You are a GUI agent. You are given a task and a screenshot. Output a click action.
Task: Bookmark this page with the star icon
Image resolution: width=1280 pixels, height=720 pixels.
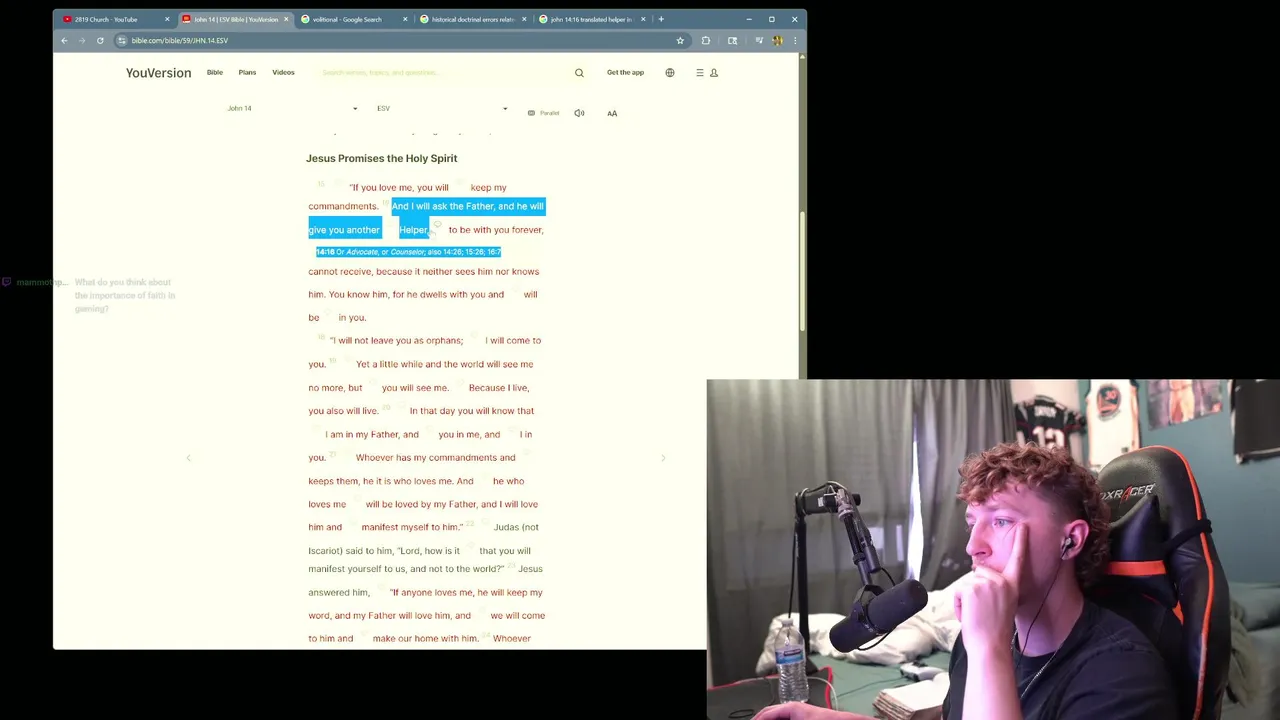pyautogui.click(x=680, y=40)
